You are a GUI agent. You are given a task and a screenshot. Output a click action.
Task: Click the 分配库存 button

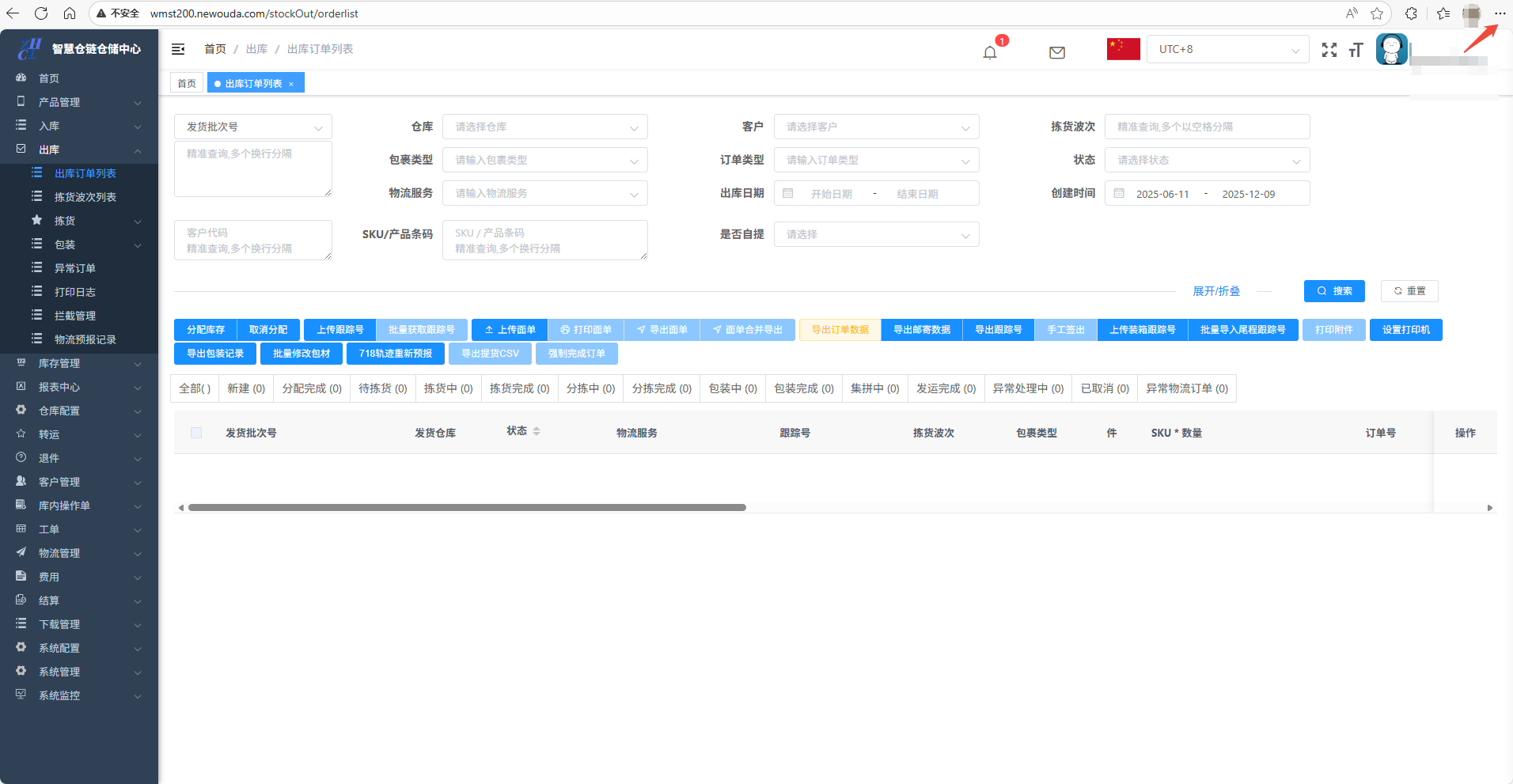pyautogui.click(x=206, y=330)
